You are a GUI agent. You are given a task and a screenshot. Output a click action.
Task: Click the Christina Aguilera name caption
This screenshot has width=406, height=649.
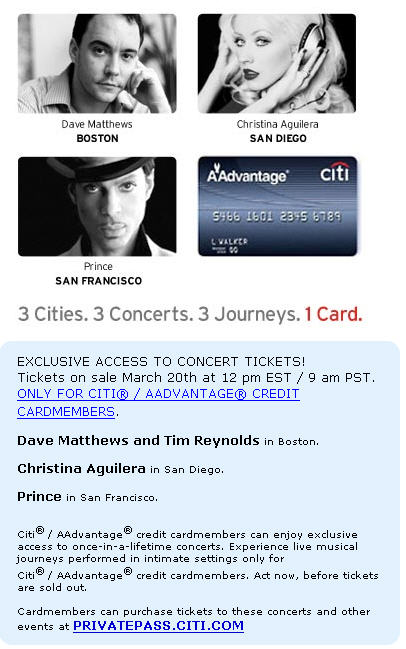click(277, 124)
